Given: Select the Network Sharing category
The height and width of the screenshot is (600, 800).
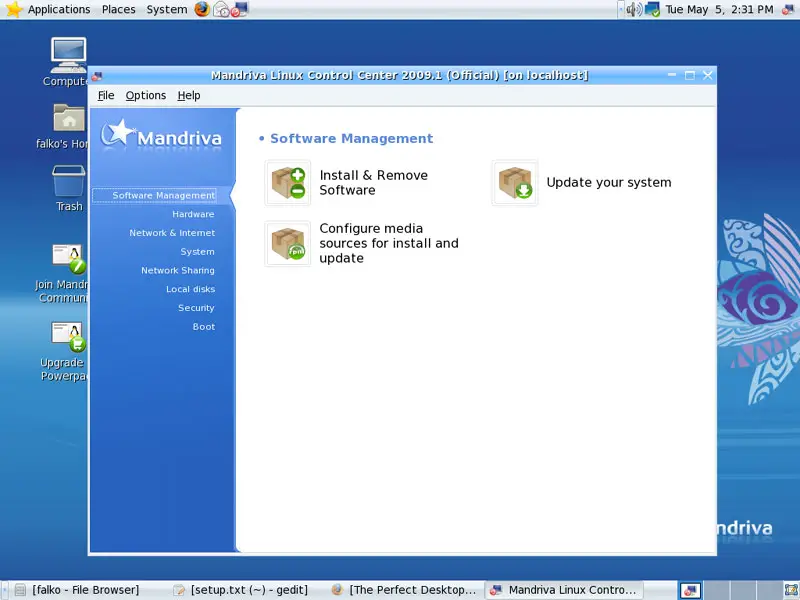Looking at the screenshot, I should (178, 270).
